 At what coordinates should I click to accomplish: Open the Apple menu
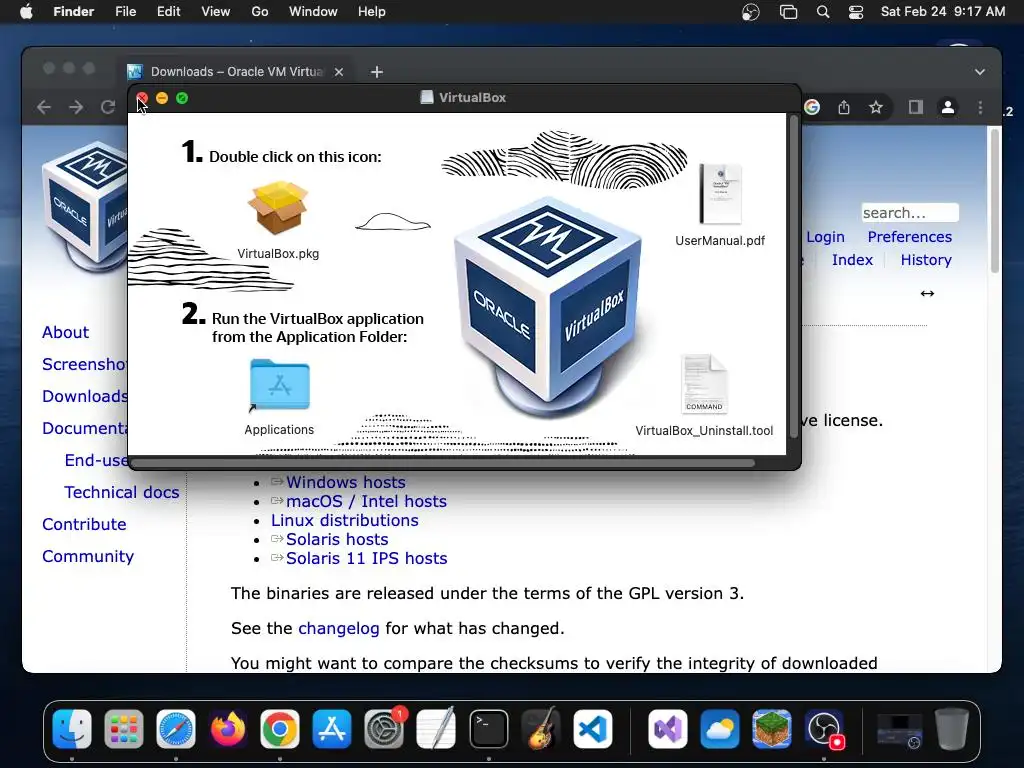coord(26,12)
